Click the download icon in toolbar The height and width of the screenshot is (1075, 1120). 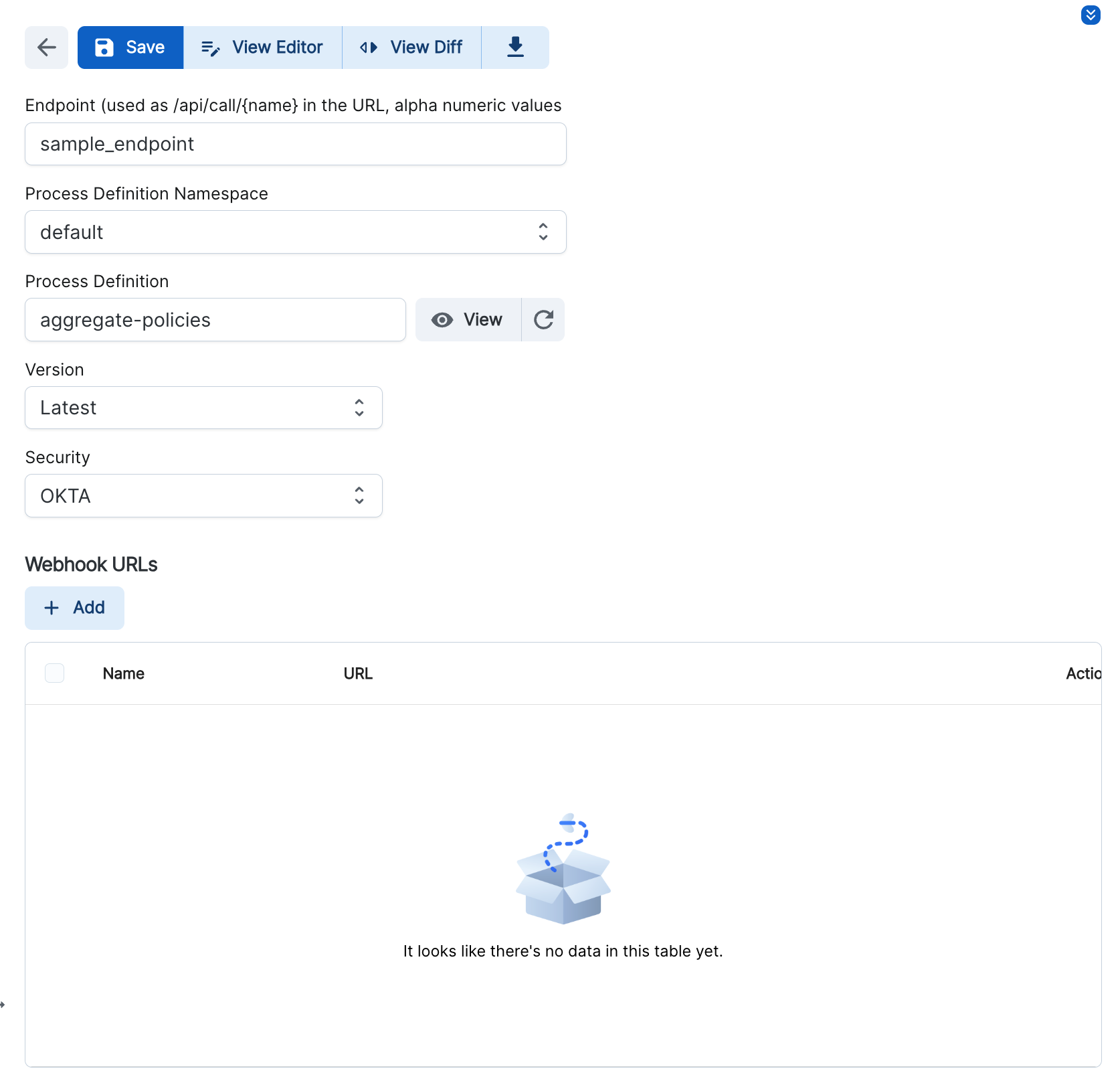pos(515,48)
